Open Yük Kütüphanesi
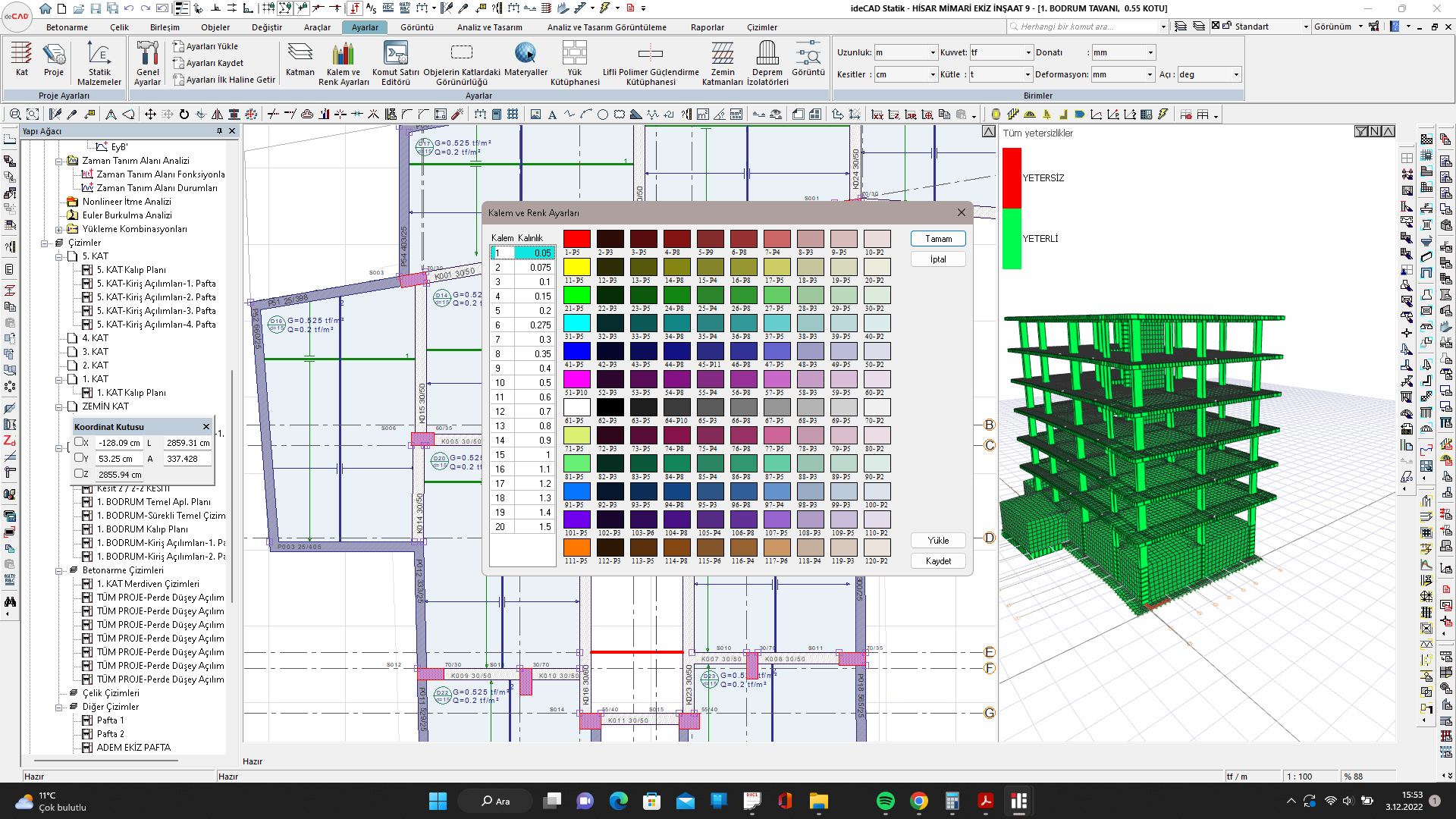 575,64
